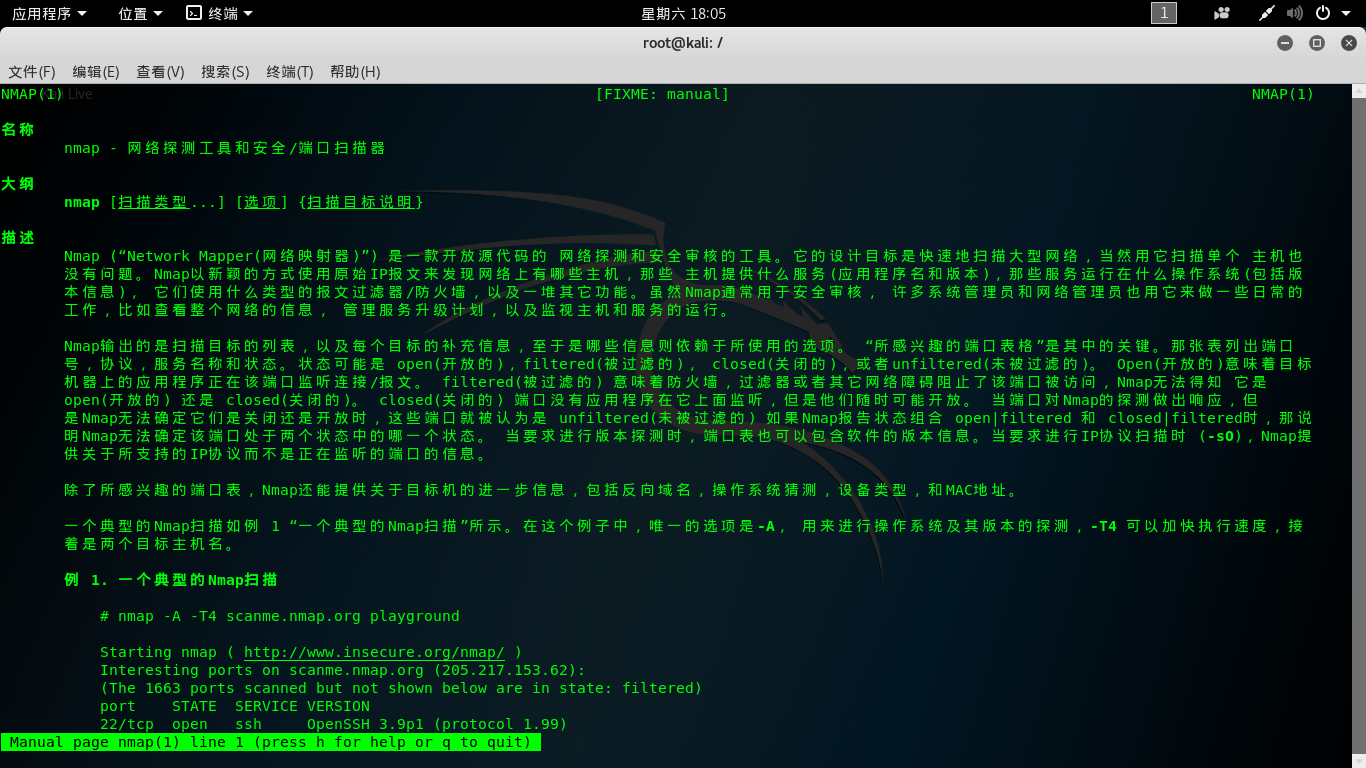The width and height of the screenshot is (1366, 768).
Task: Click the volume speaker icon
Action: (1295, 13)
